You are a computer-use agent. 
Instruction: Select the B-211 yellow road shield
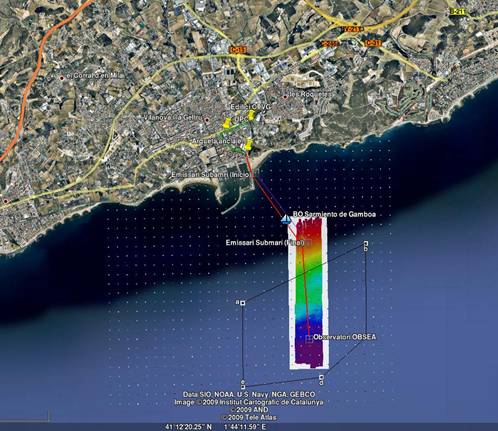457,11
